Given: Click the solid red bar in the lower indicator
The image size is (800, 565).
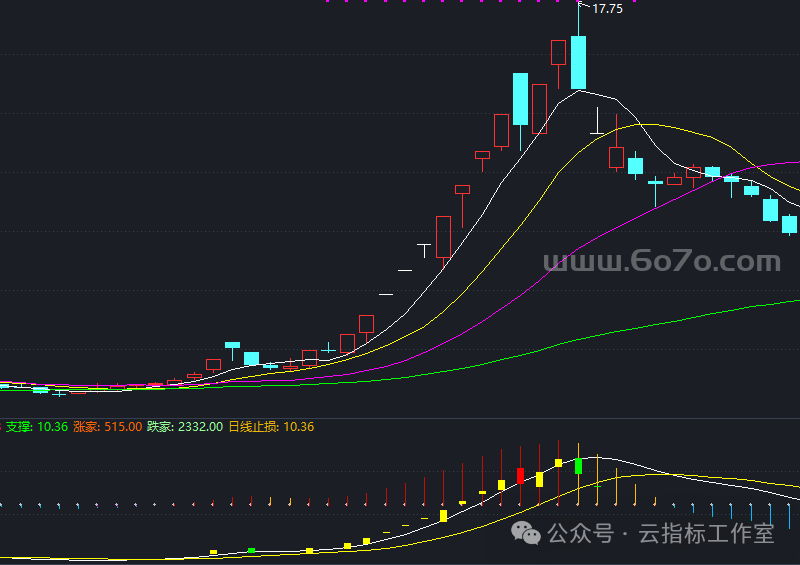Looking at the screenshot, I should (520, 475).
